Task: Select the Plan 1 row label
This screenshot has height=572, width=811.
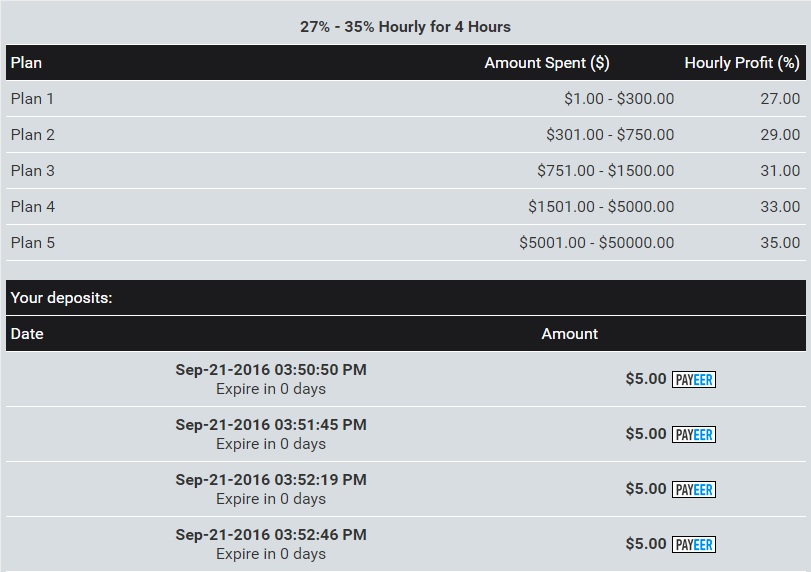Action: (x=33, y=99)
